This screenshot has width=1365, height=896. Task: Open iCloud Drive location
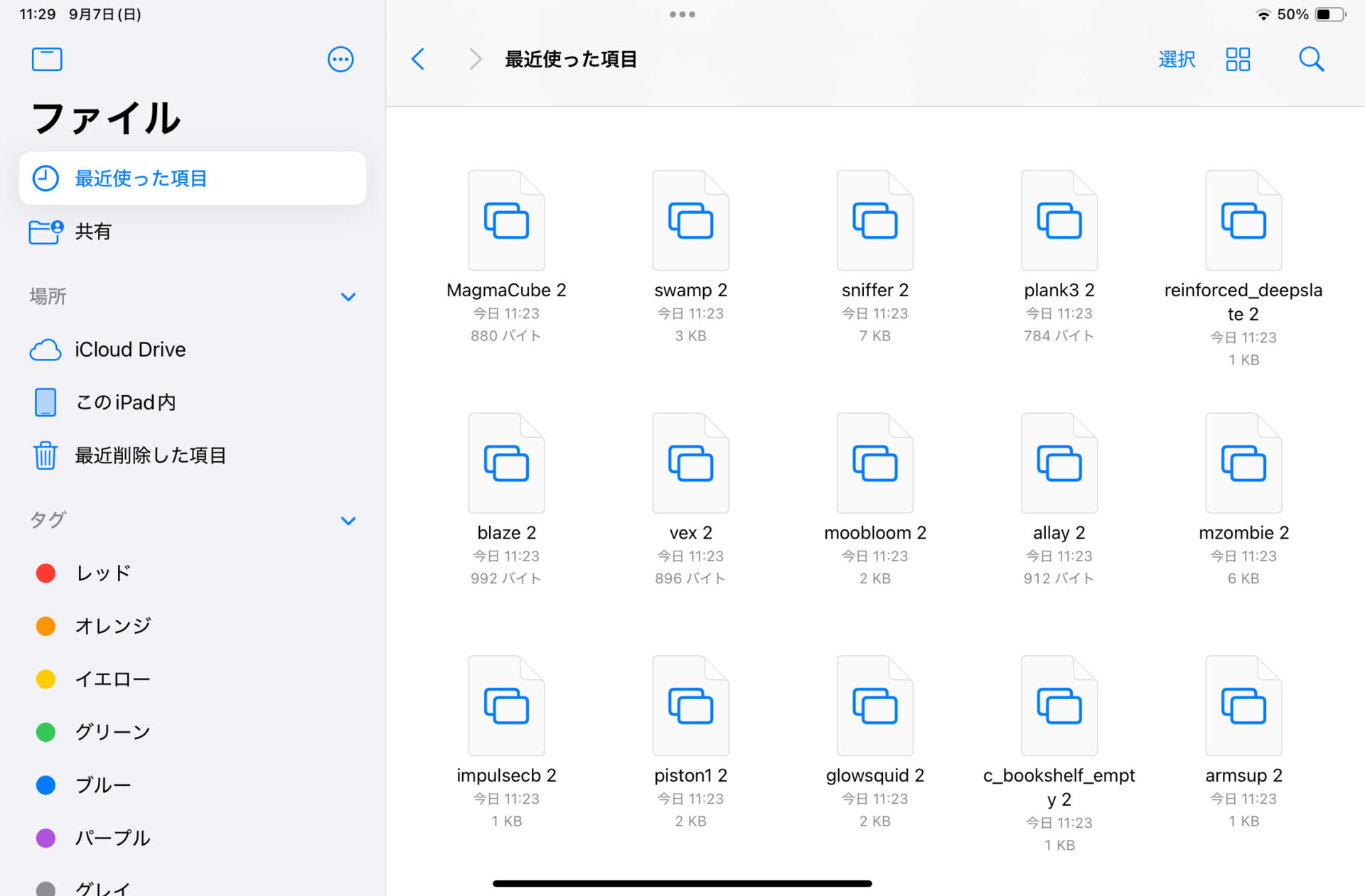coord(193,350)
